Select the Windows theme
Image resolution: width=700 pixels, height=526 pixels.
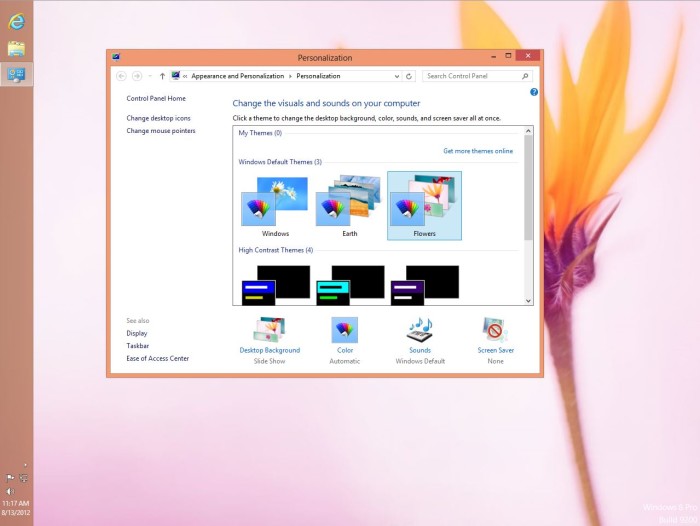(275, 206)
